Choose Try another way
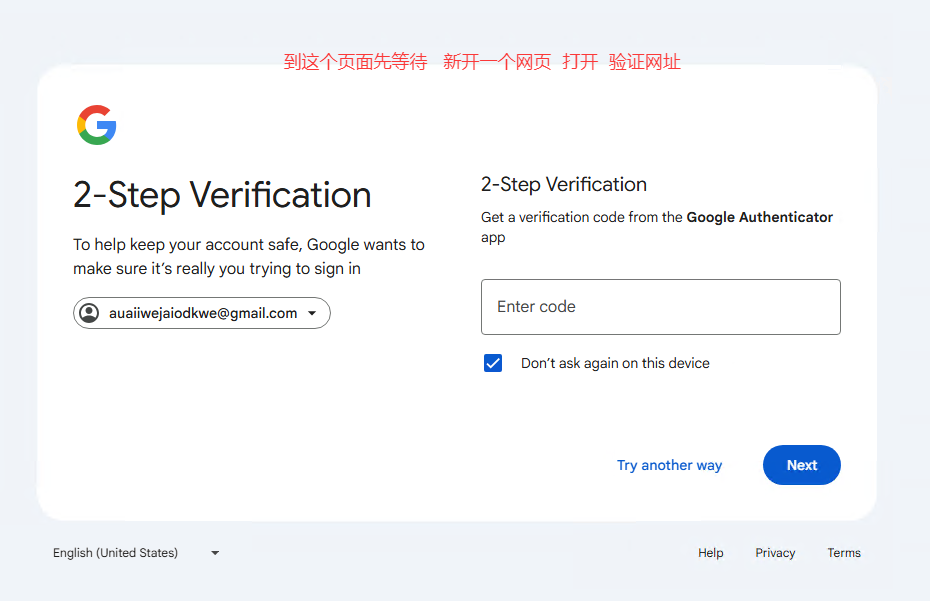 (x=669, y=465)
